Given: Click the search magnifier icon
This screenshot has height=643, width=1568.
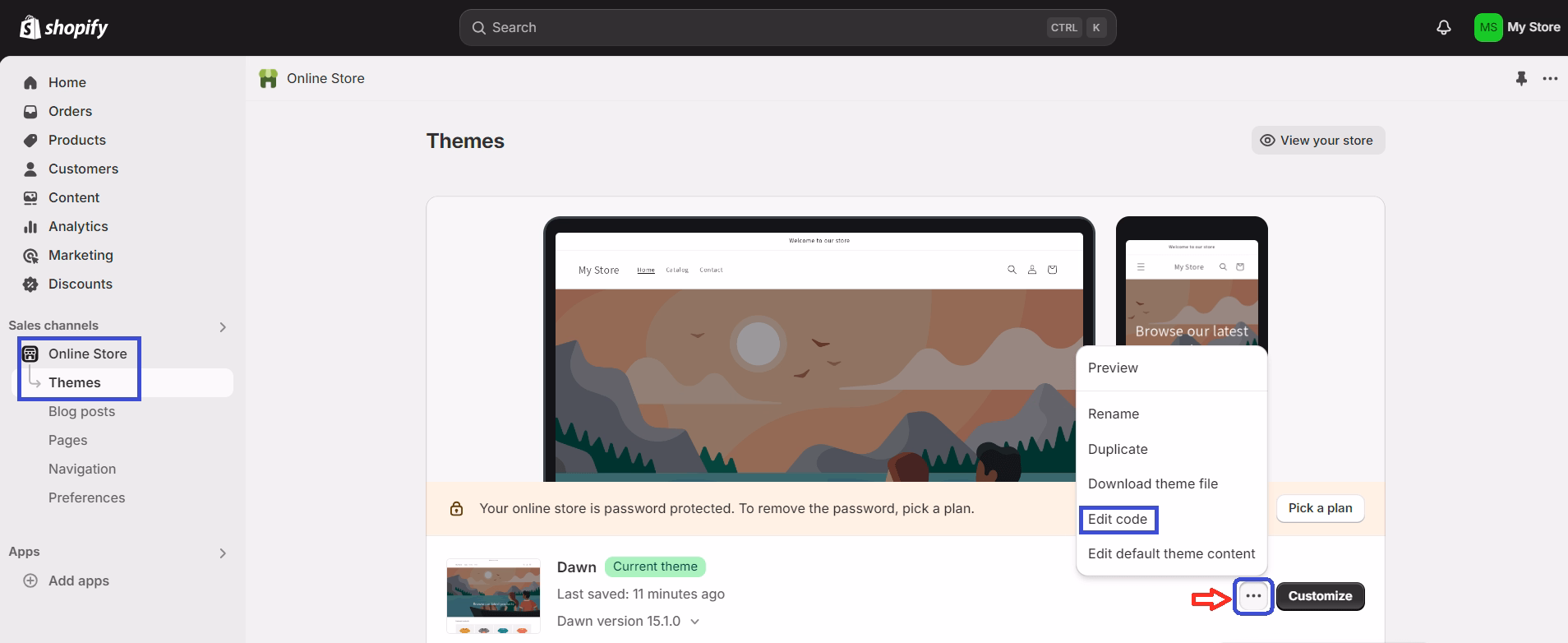Looking at the screenshot, I should (478, 28).
